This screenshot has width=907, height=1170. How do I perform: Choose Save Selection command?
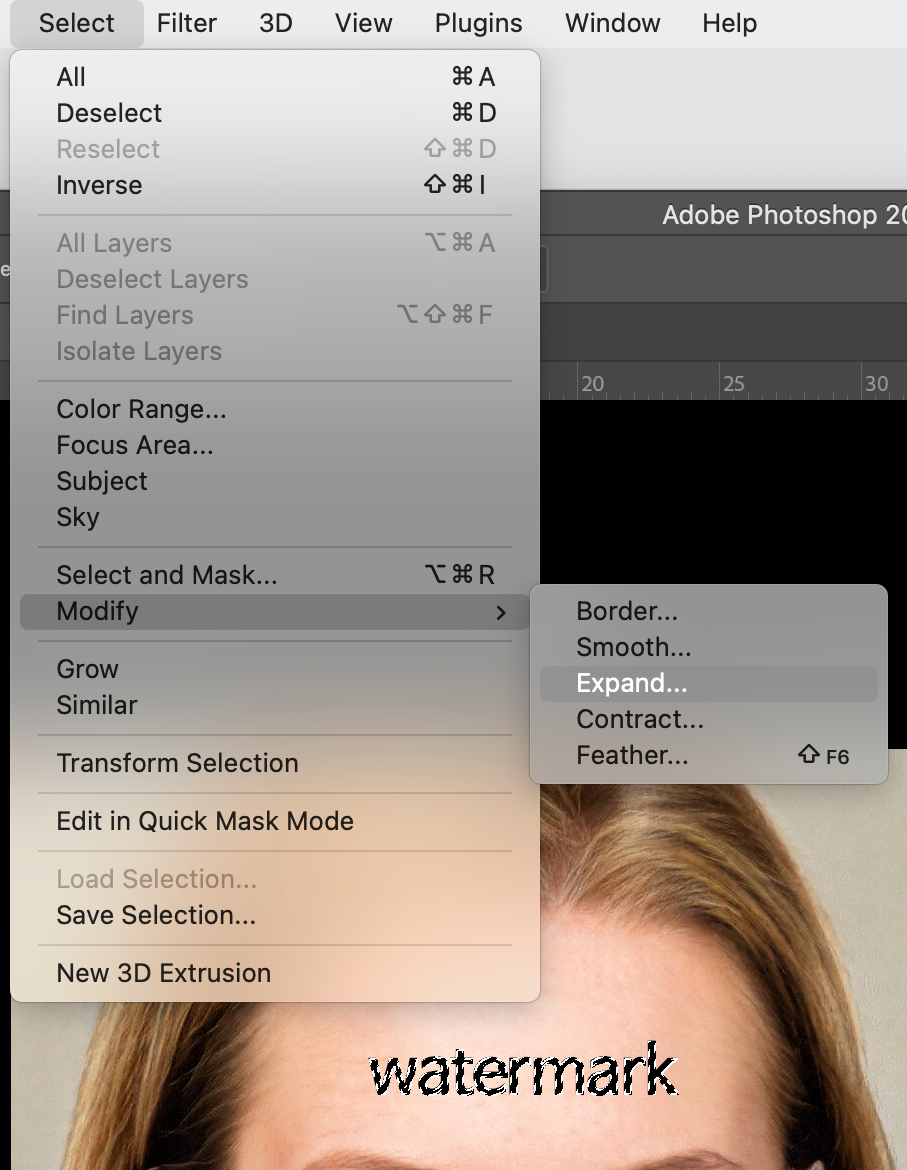(274, 915)
